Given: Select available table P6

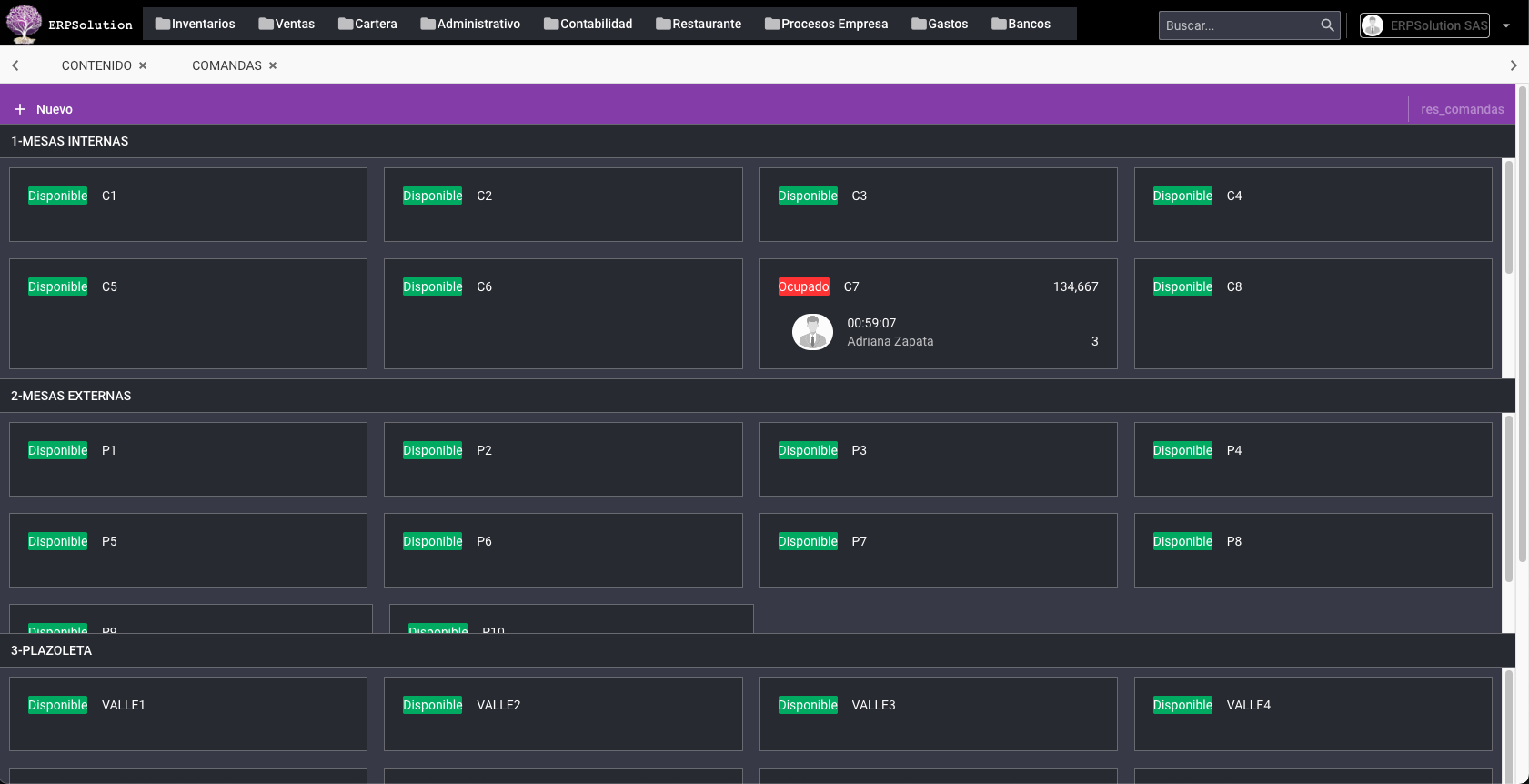Looking at the screenshot, I should click(563, 550).
